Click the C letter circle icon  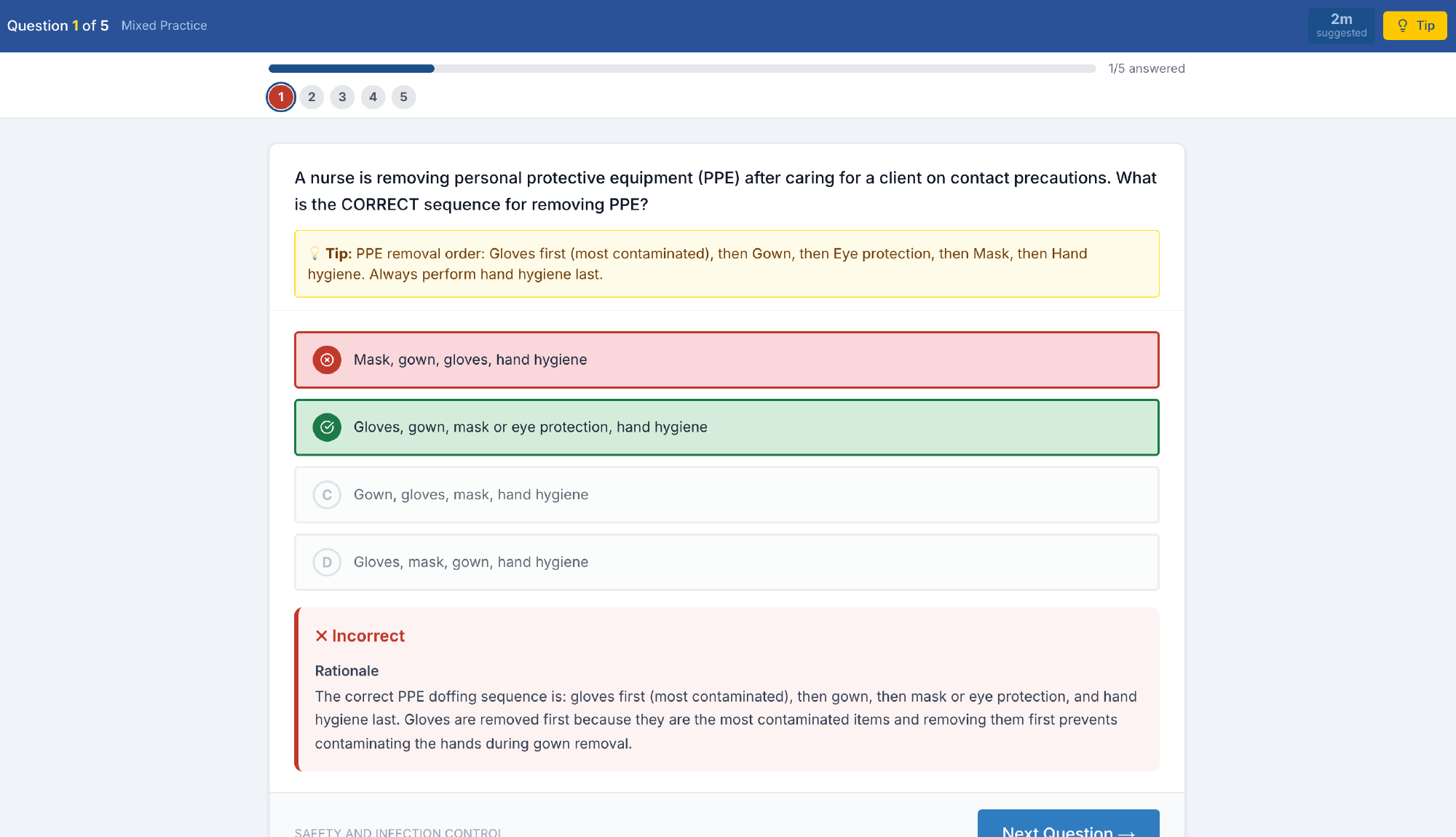(327, 495)
